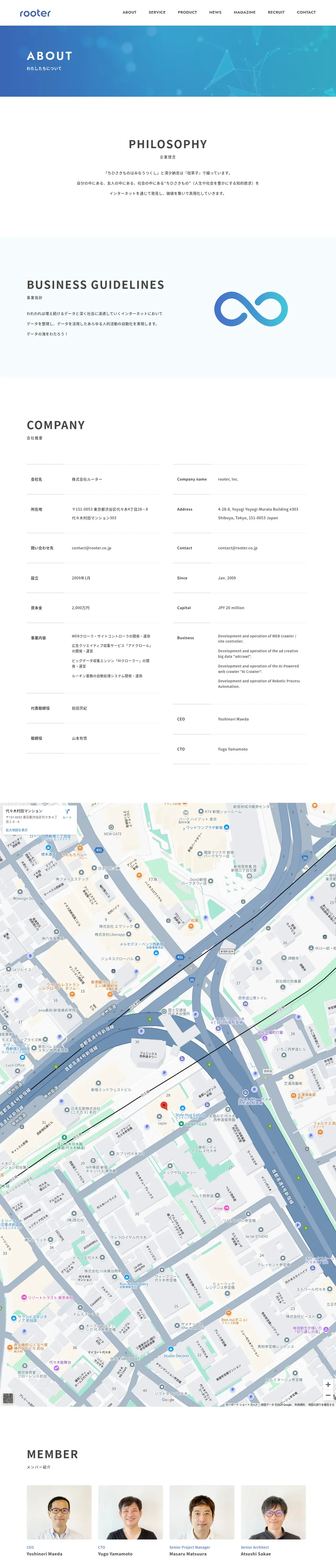This screenshot has width=336, height=1568.
Task: Click contact@rooter.co.jp in the 問い合わせ先 row
Action: (x=92, y=548)
